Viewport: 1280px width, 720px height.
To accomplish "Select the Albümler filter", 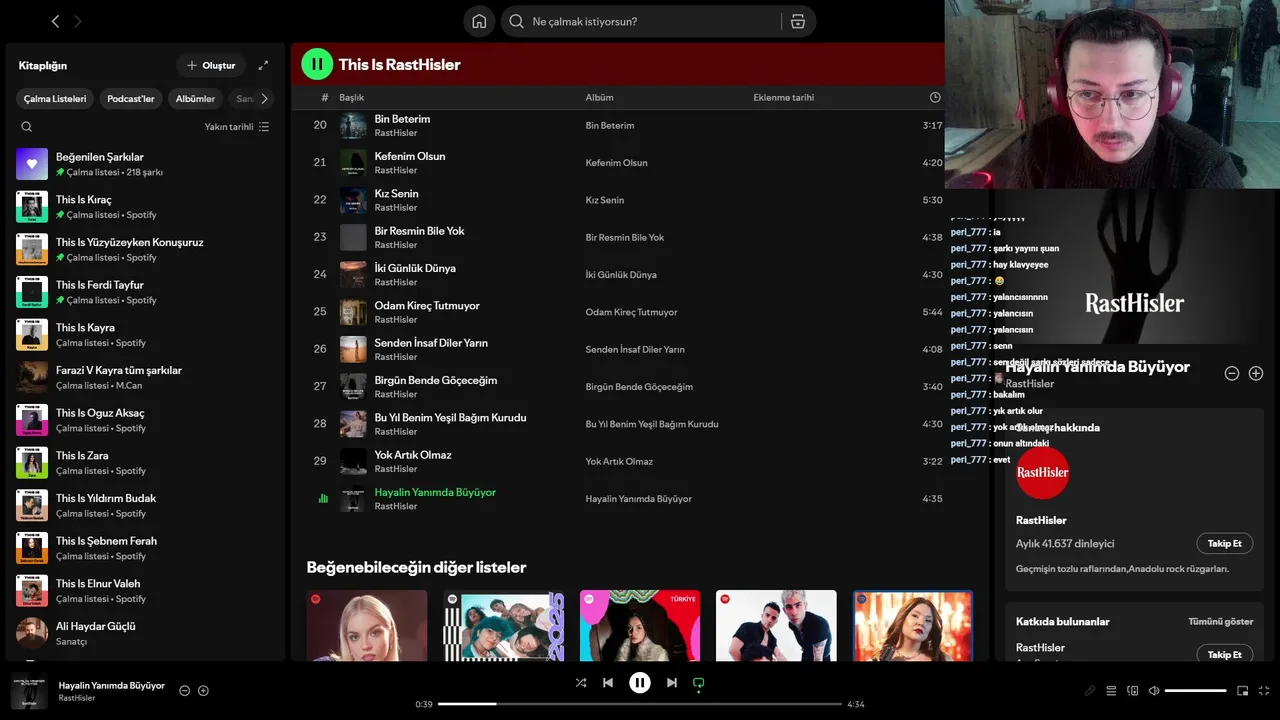I will [x=195, y=99].
